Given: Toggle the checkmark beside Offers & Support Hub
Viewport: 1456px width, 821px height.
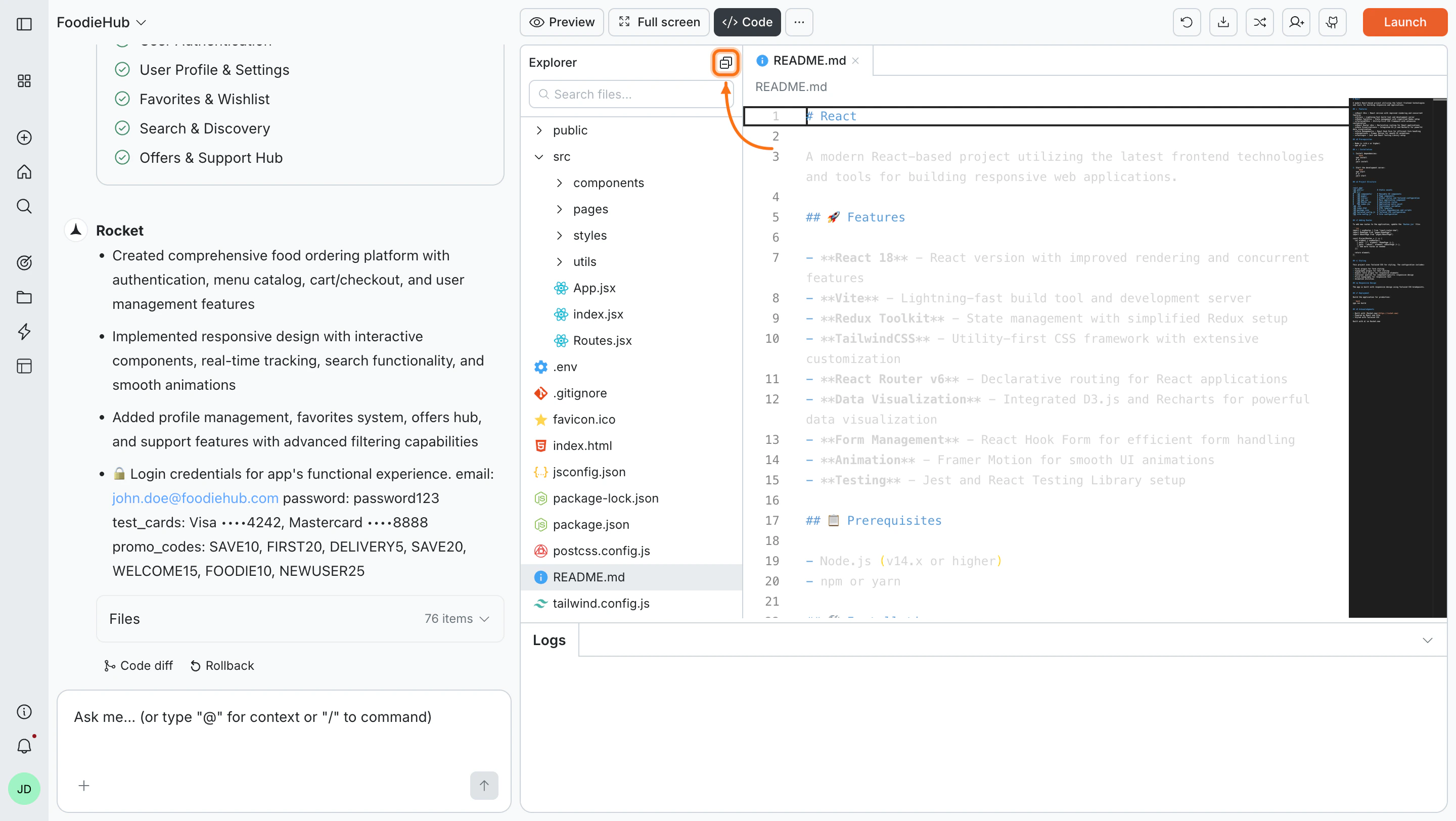Looking at the screenshot, I should click(x=123, y=157).
